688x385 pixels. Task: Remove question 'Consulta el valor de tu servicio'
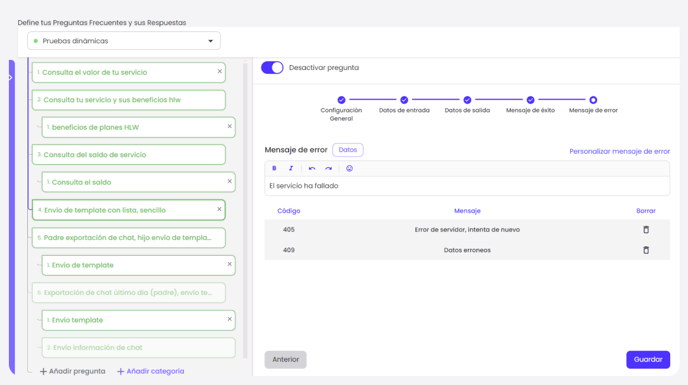pos(220,71)
